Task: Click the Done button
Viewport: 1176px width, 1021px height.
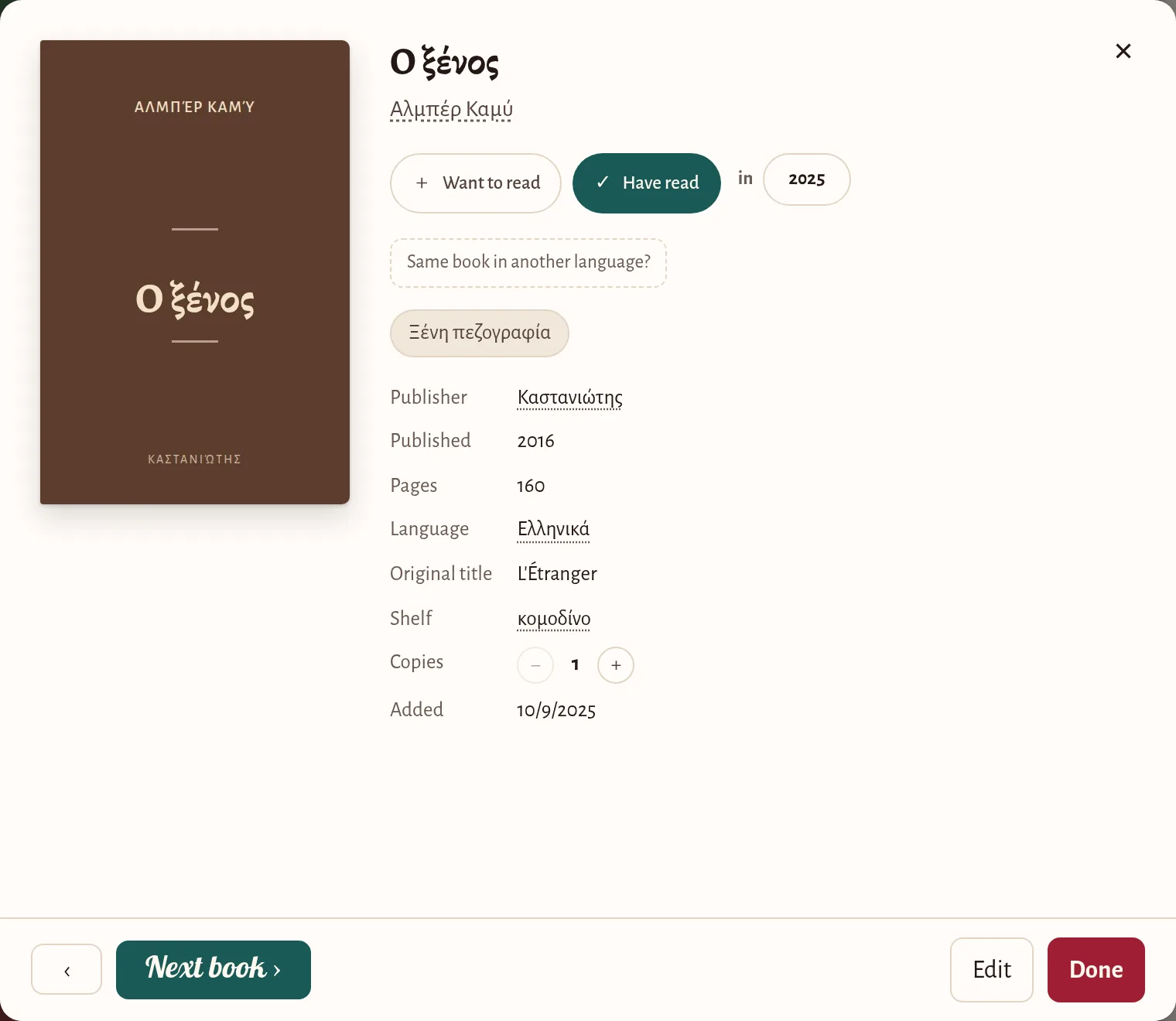Action: click(x=1096, y=970)
